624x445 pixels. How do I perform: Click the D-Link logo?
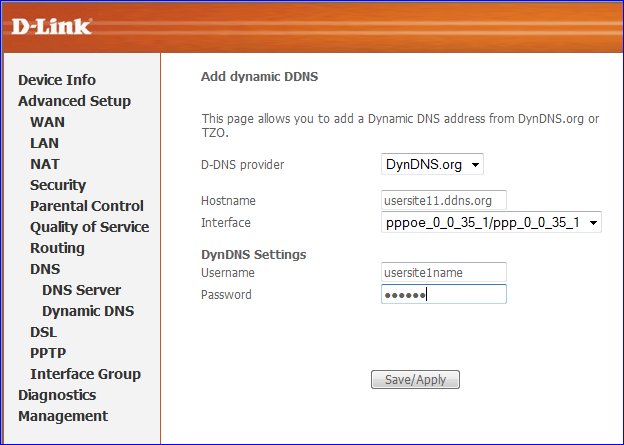(x=52, y=26)
